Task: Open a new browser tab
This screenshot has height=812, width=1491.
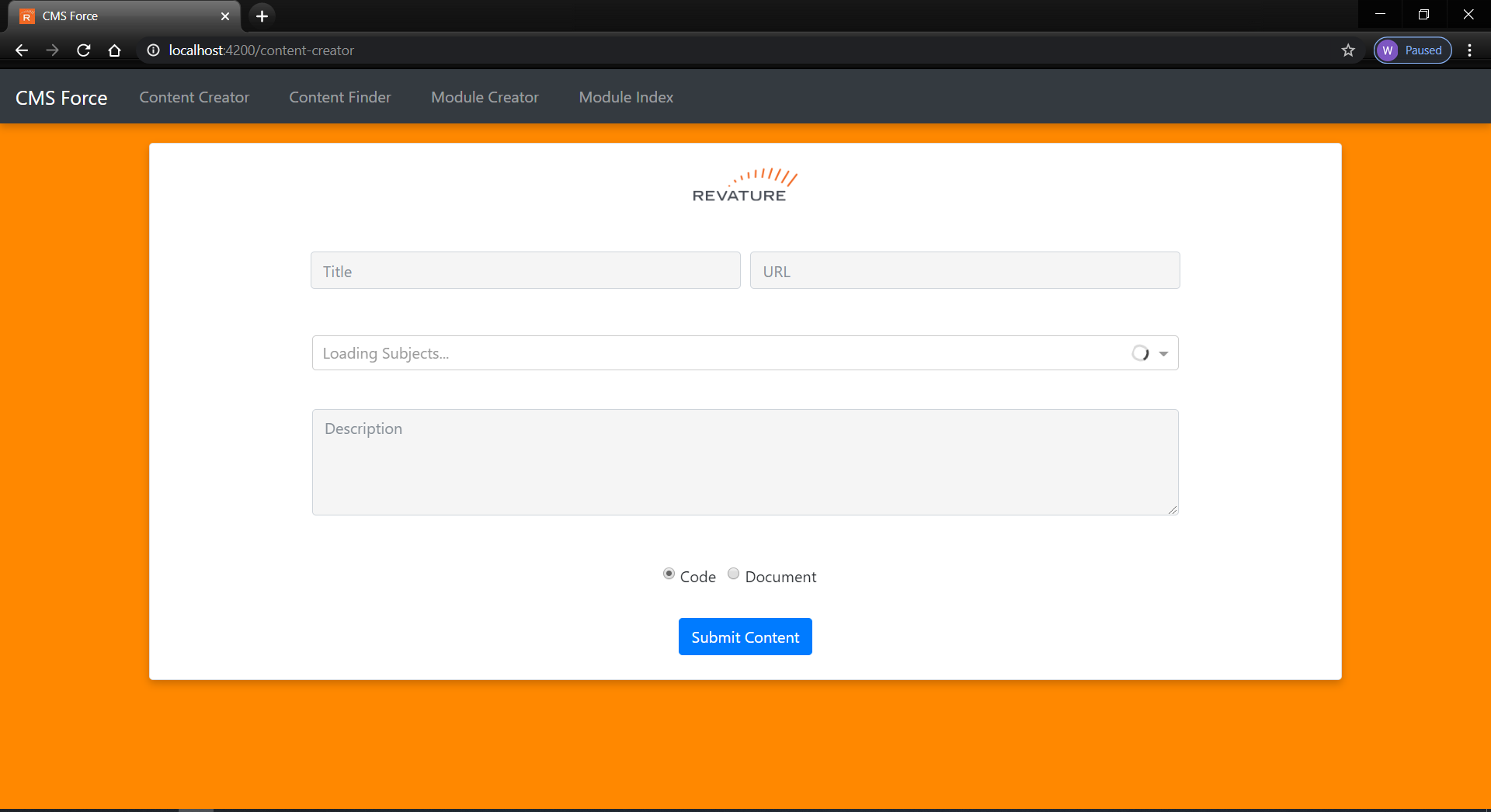Action: 262,16
